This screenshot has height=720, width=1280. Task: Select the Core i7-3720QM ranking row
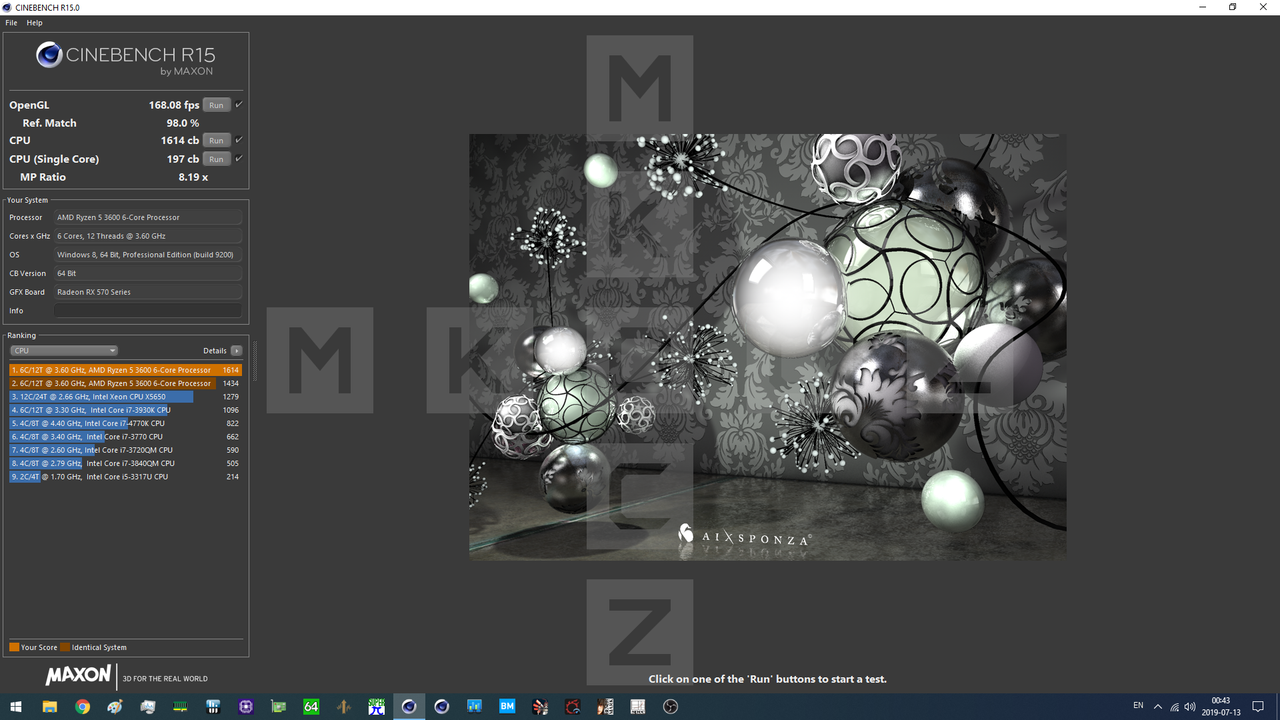(125, 450)
